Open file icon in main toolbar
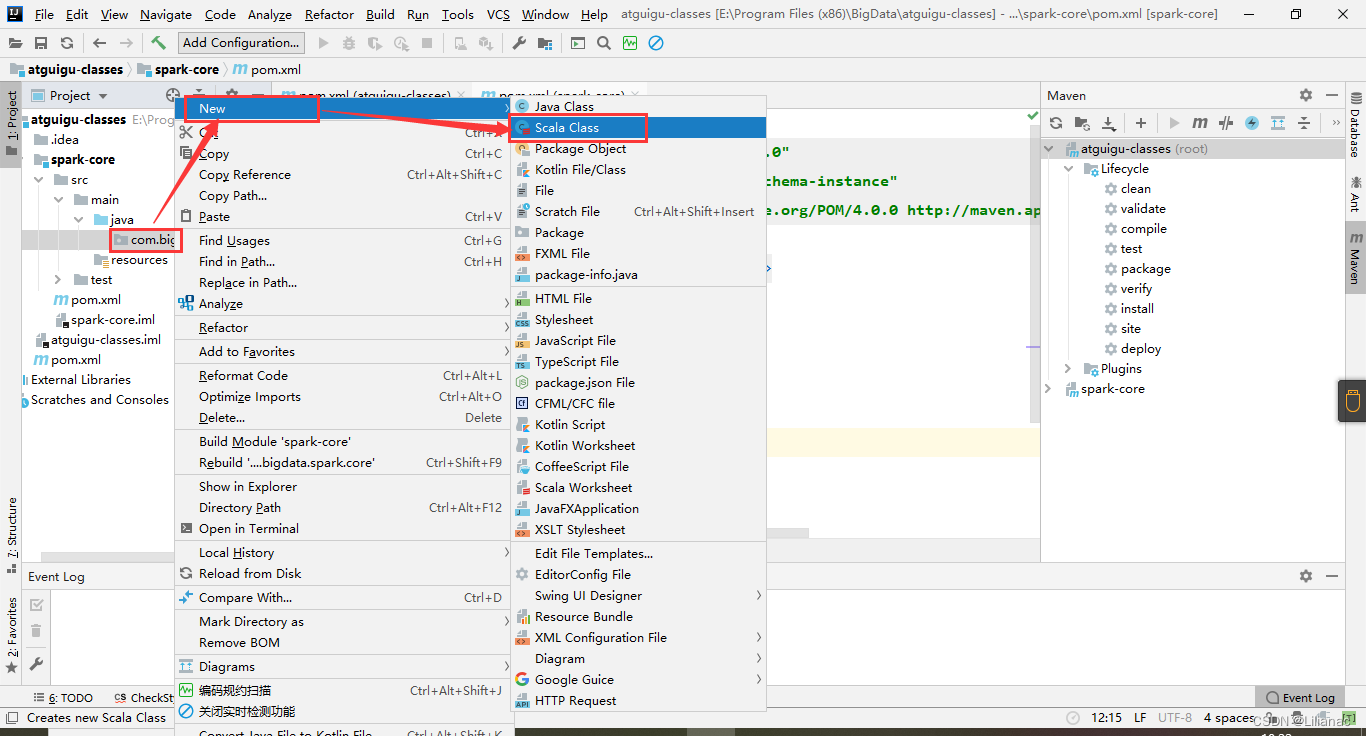Viewport: 1366px width, 736px height. 16,43
